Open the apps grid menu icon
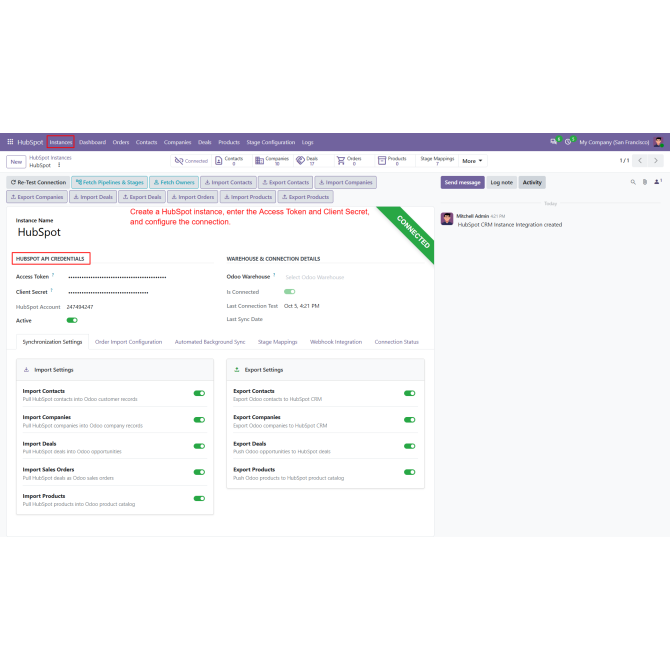Viewport: 670px width, 670px height. [x=10, y=142]
